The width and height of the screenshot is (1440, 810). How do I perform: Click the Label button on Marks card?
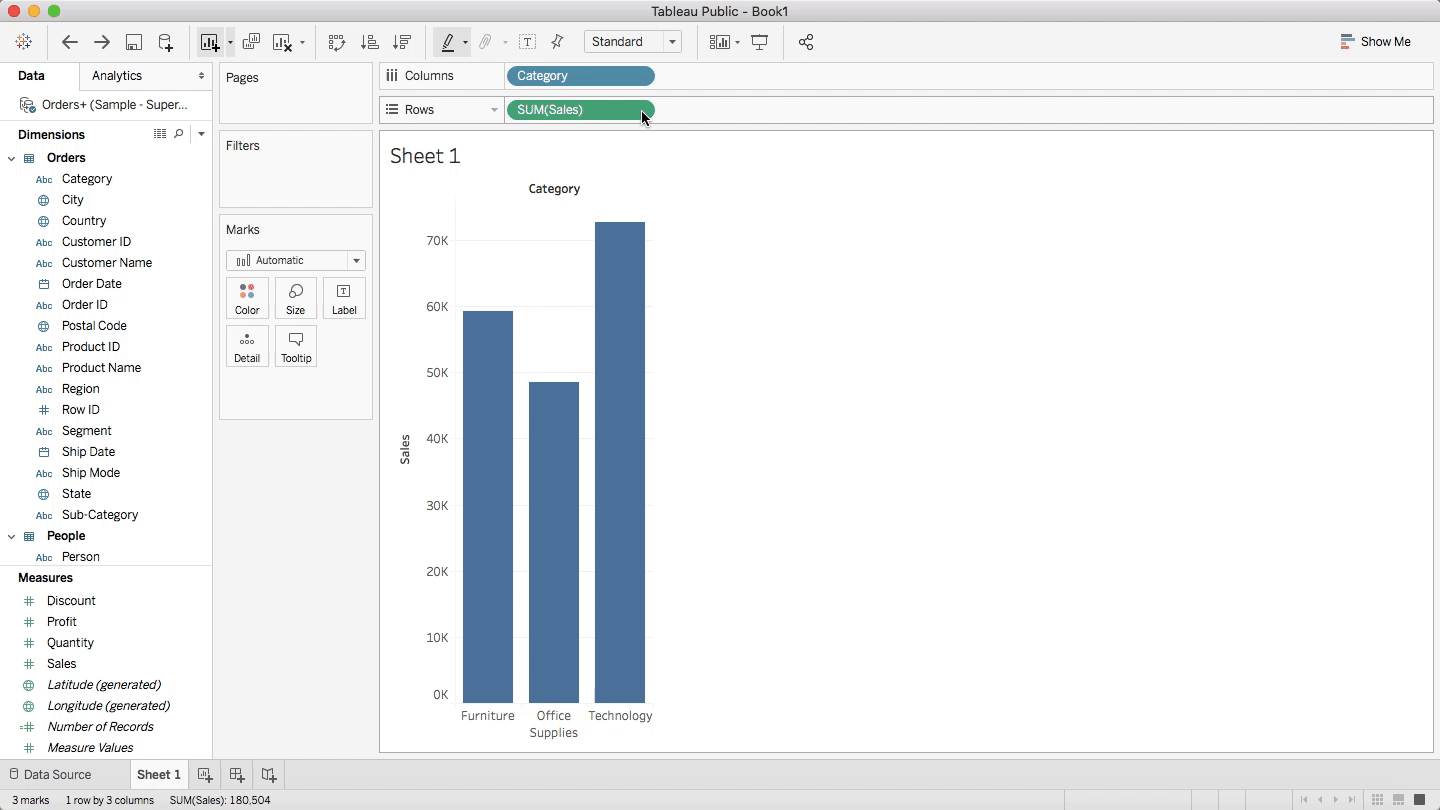pos(344,298)
